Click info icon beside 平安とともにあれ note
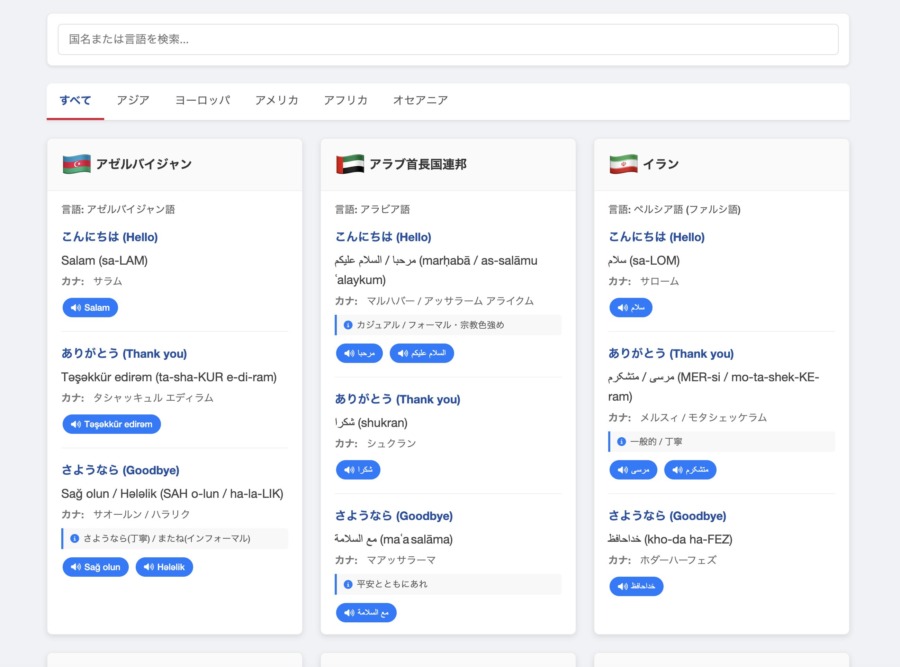900x667 pixels. (348, 584)
